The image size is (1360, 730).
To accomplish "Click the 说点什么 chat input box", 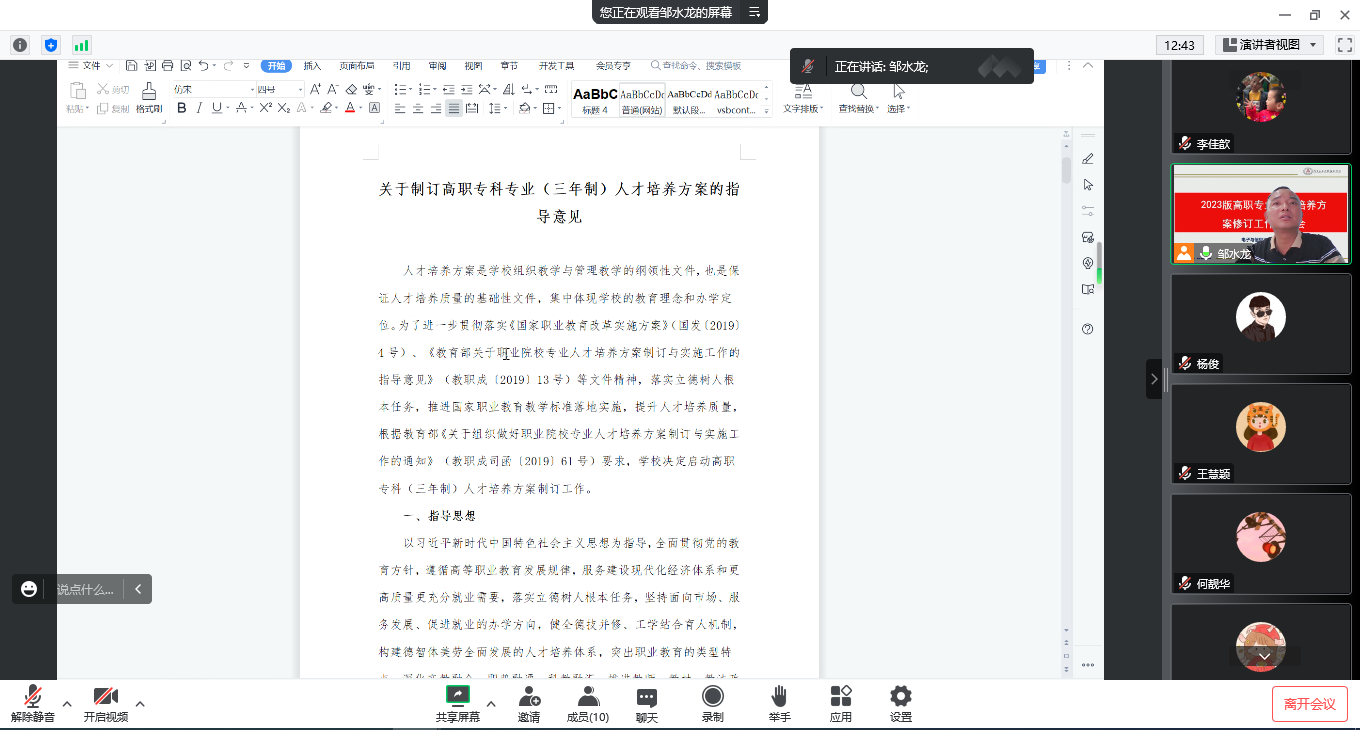I will click(x=84, y=589).
